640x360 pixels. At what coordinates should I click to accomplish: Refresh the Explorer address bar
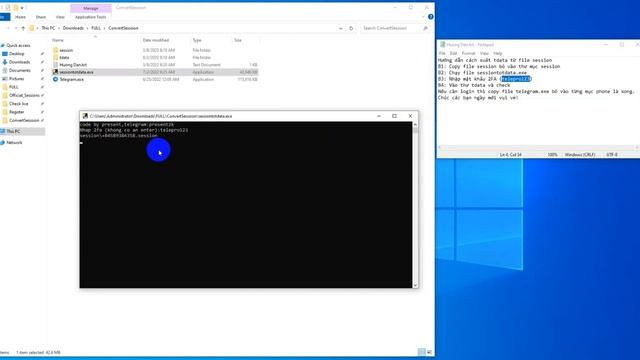point(351,28)
